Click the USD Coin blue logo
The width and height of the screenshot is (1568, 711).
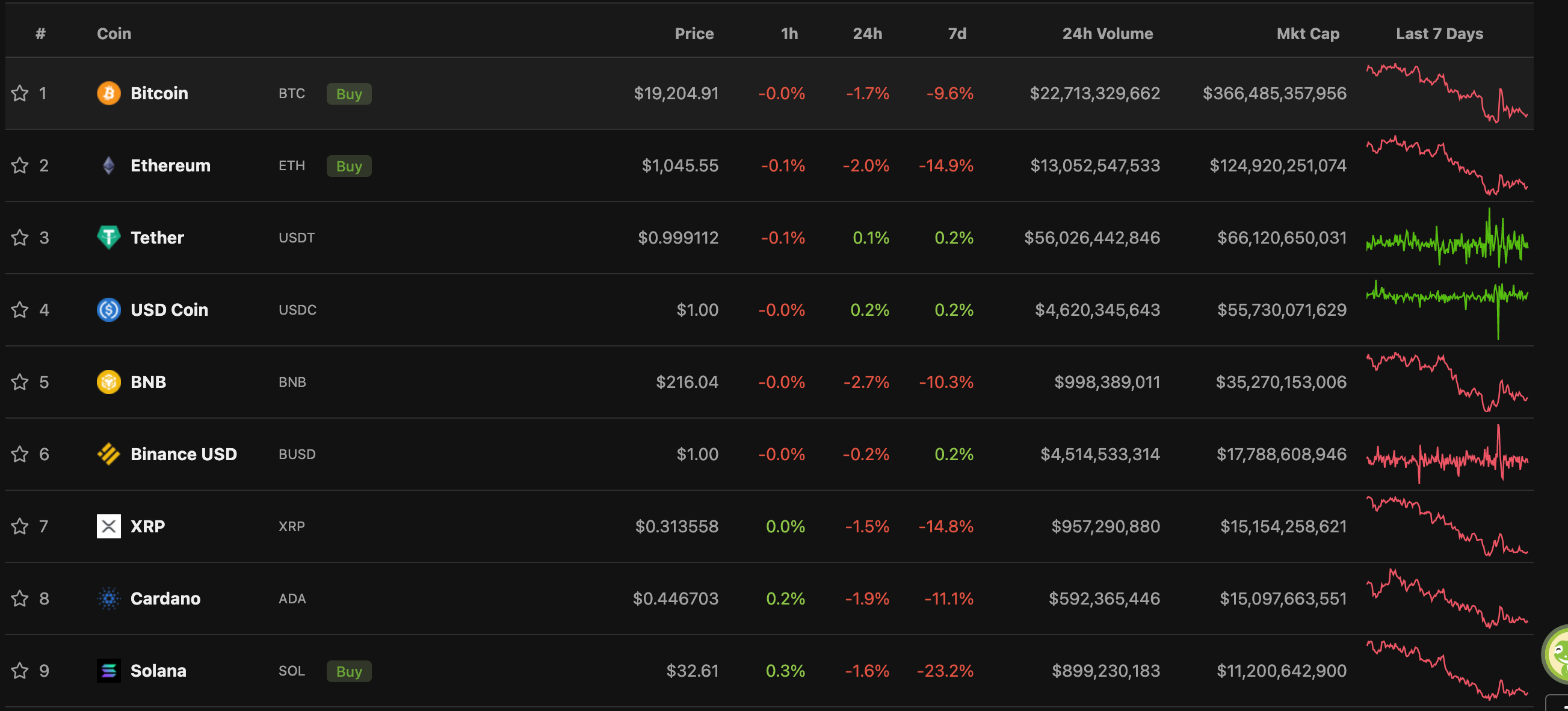click(108, 310)
